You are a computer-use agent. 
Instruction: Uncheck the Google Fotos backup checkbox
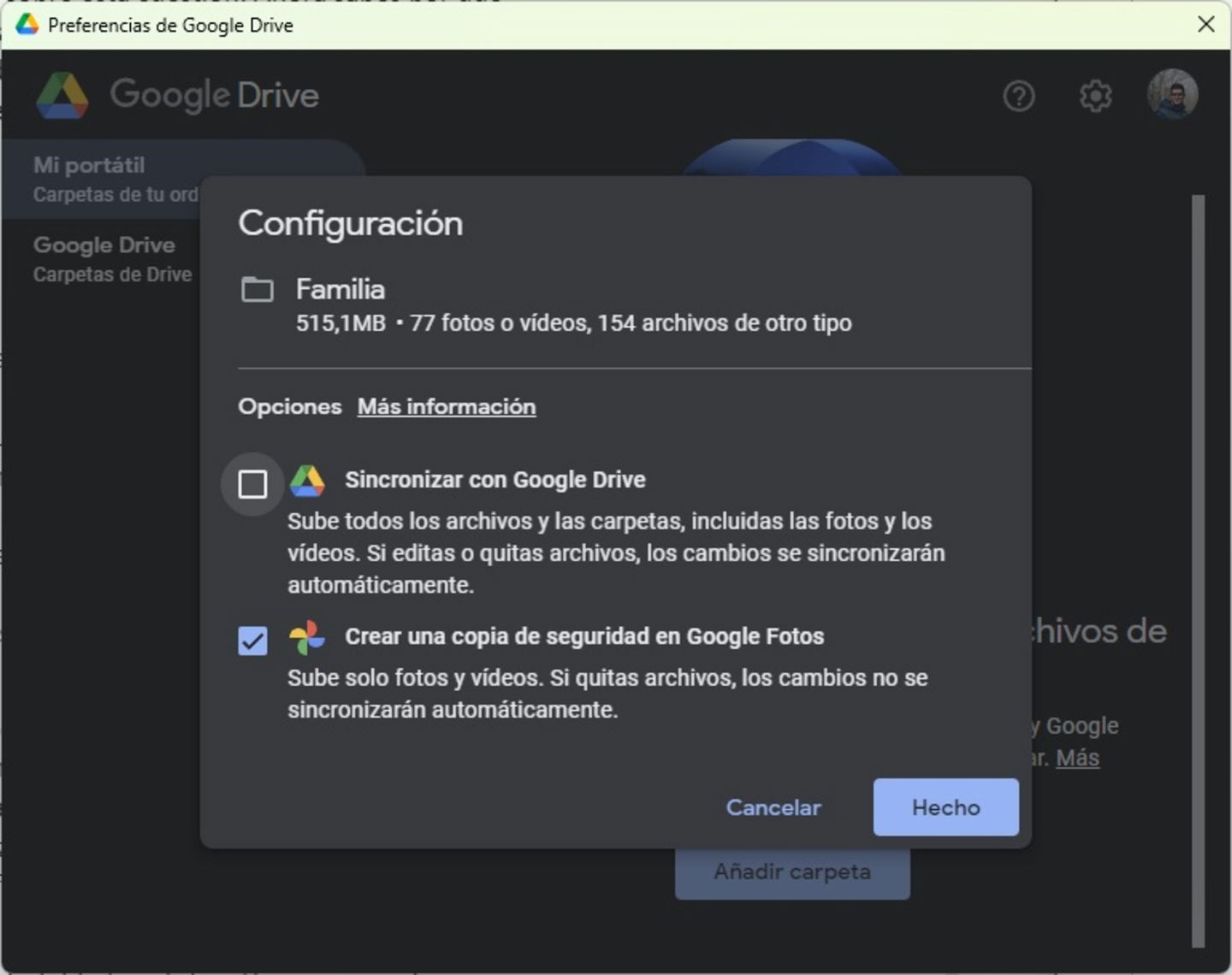point(252,641)
